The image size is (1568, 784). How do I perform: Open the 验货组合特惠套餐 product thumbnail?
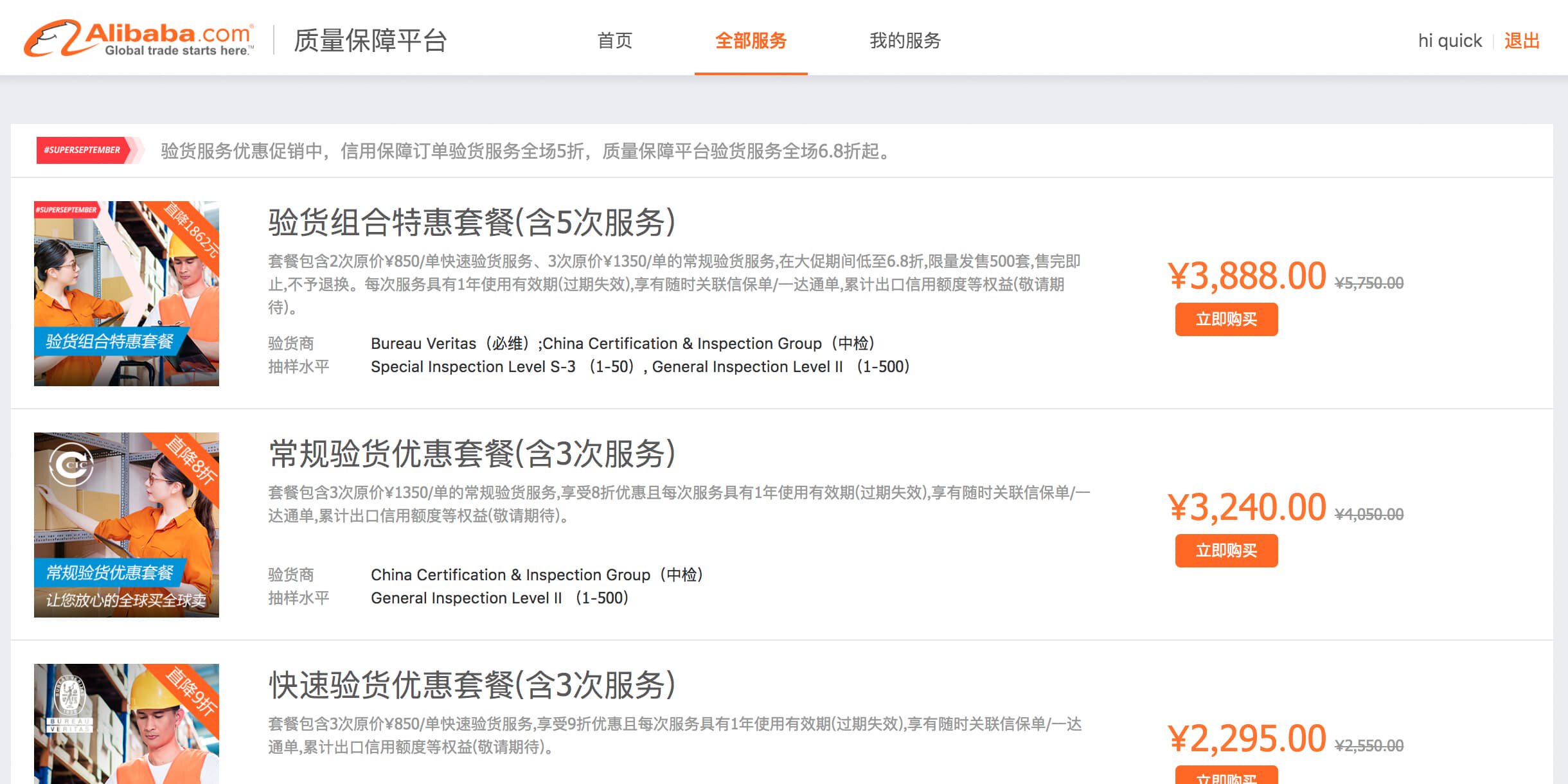tap(127, 294)
